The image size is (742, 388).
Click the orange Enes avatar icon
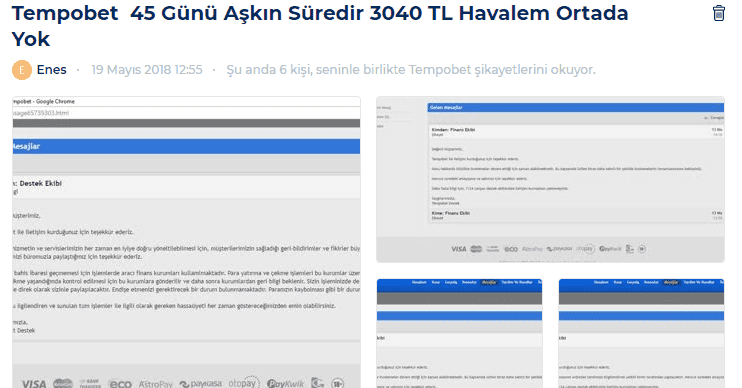pos(22,70)
